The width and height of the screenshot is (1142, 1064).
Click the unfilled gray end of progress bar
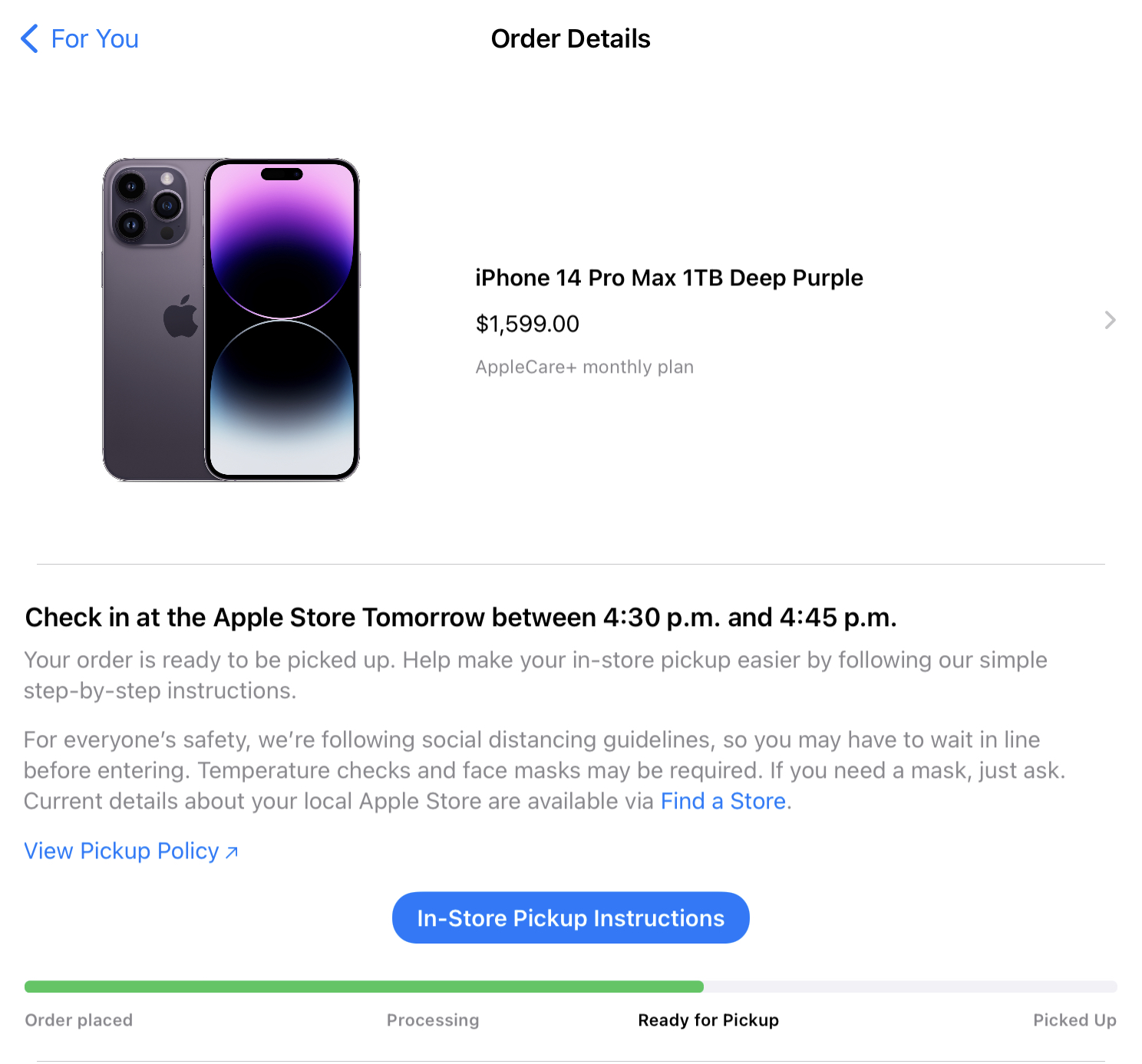pos(910,987)
